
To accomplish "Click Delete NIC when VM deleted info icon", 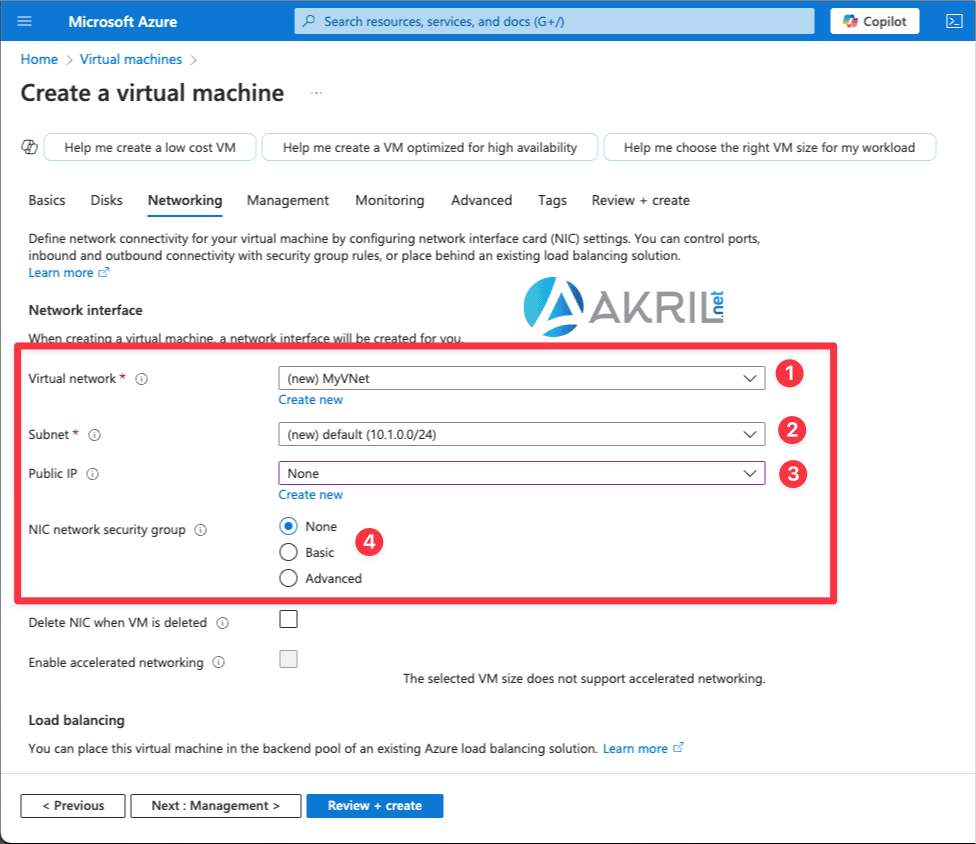I will 222,623.
